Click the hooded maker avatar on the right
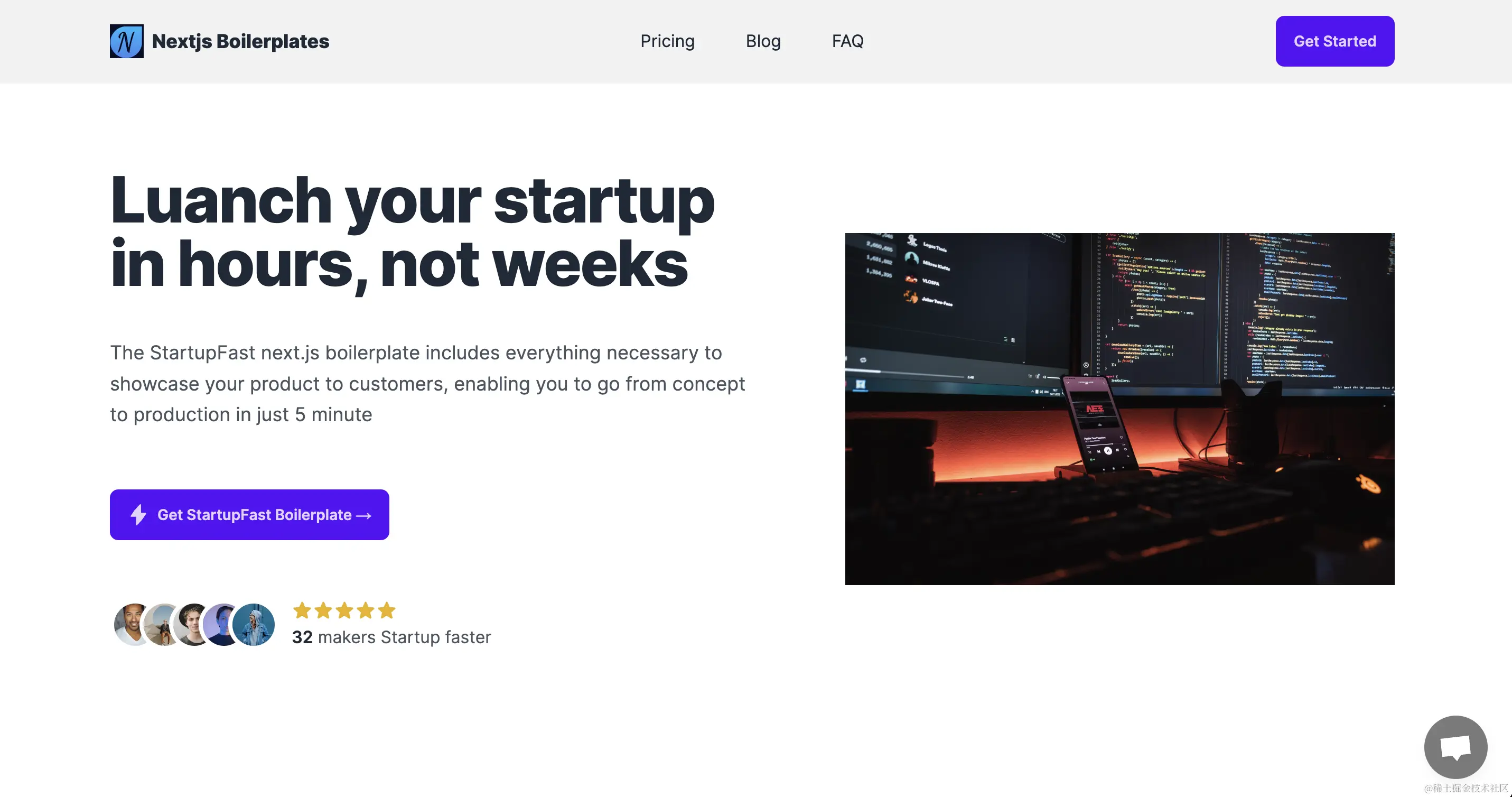1512x797 pixels. 254,624
